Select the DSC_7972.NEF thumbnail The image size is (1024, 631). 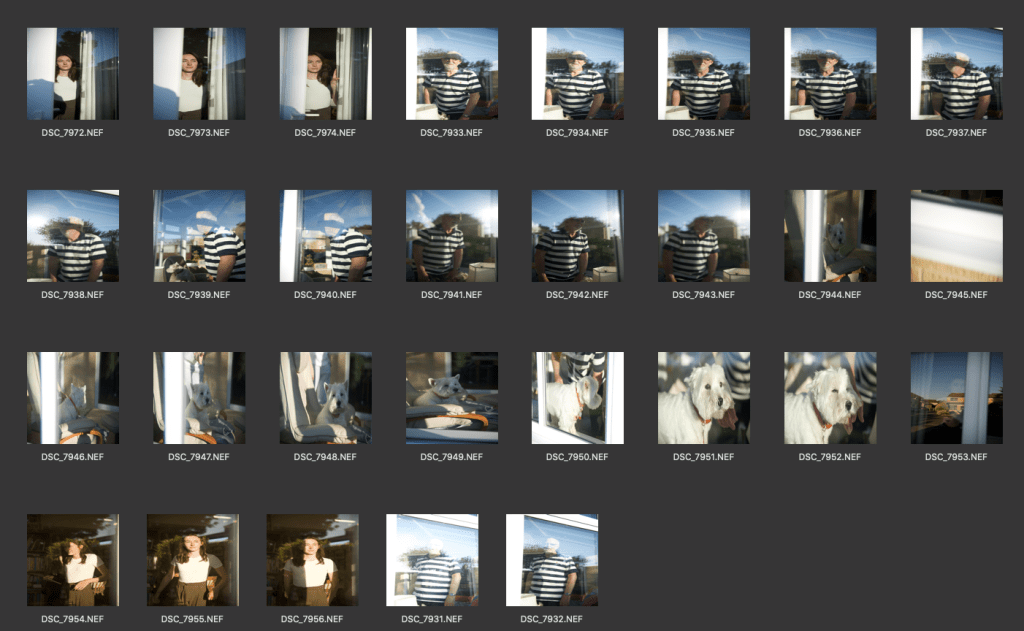tap(73, 74)
